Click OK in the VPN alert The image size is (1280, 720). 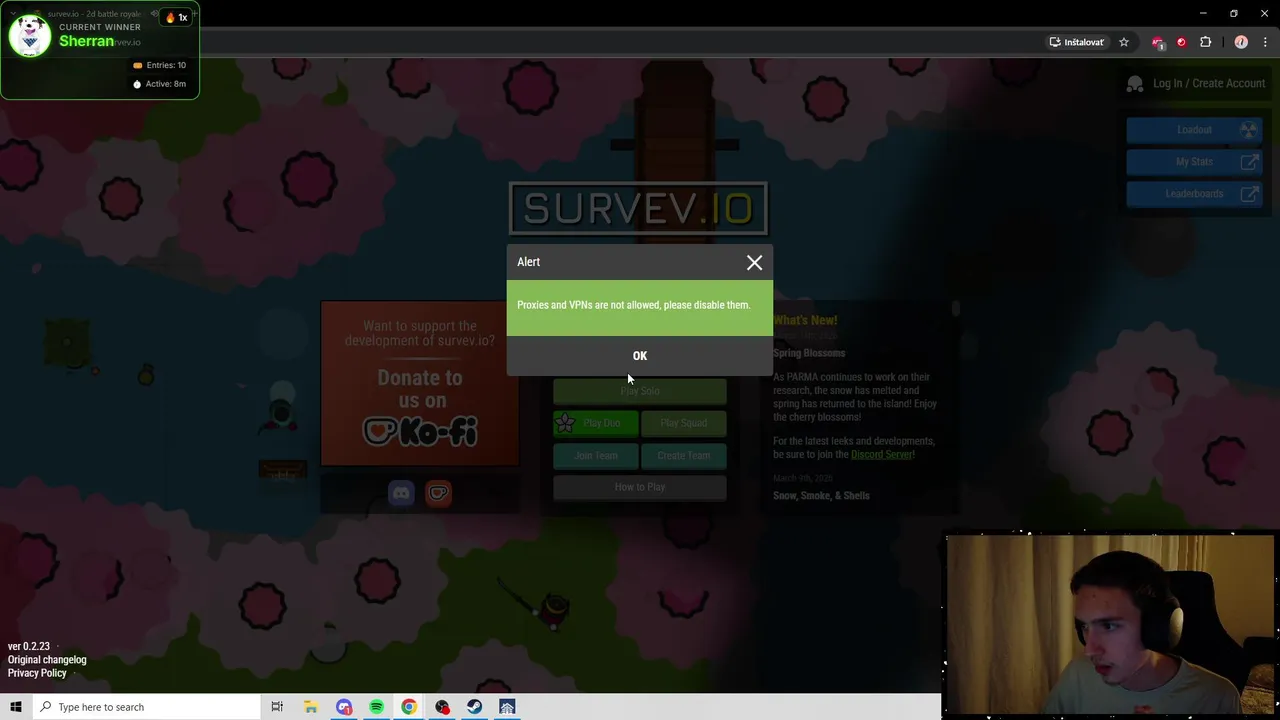640,356
